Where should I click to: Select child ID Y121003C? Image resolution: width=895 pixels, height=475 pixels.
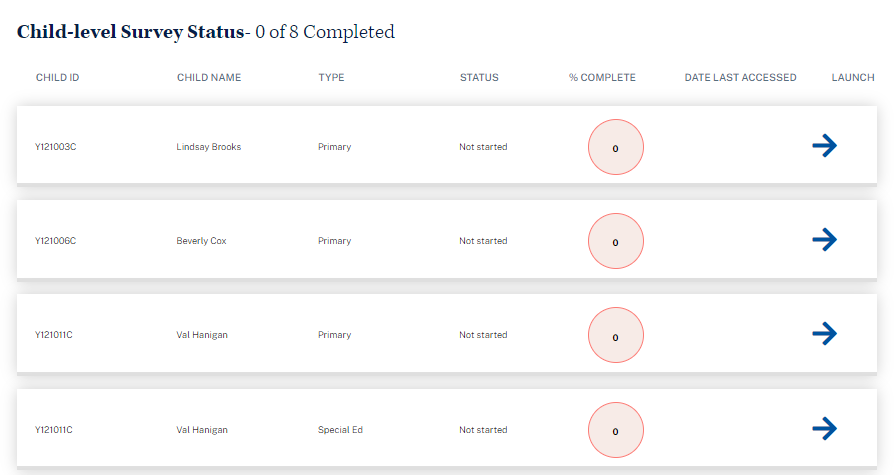click(x=55, y=147)
